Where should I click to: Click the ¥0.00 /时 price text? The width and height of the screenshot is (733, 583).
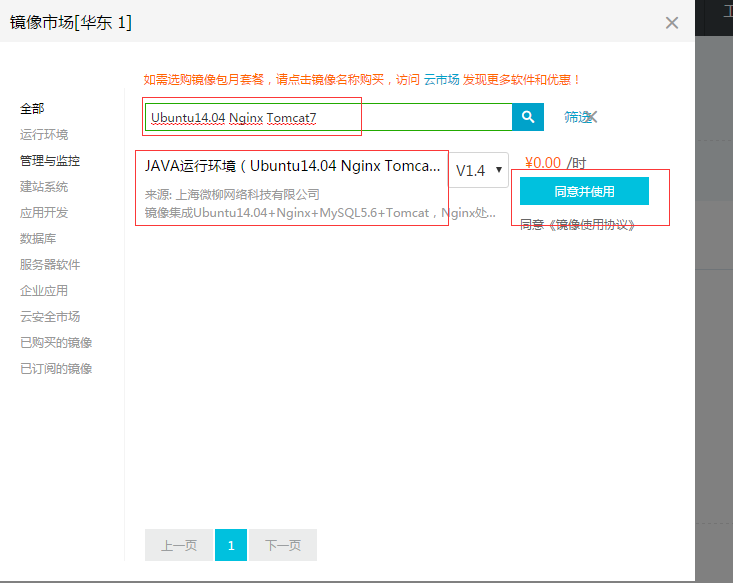click(x=555, y=163)
